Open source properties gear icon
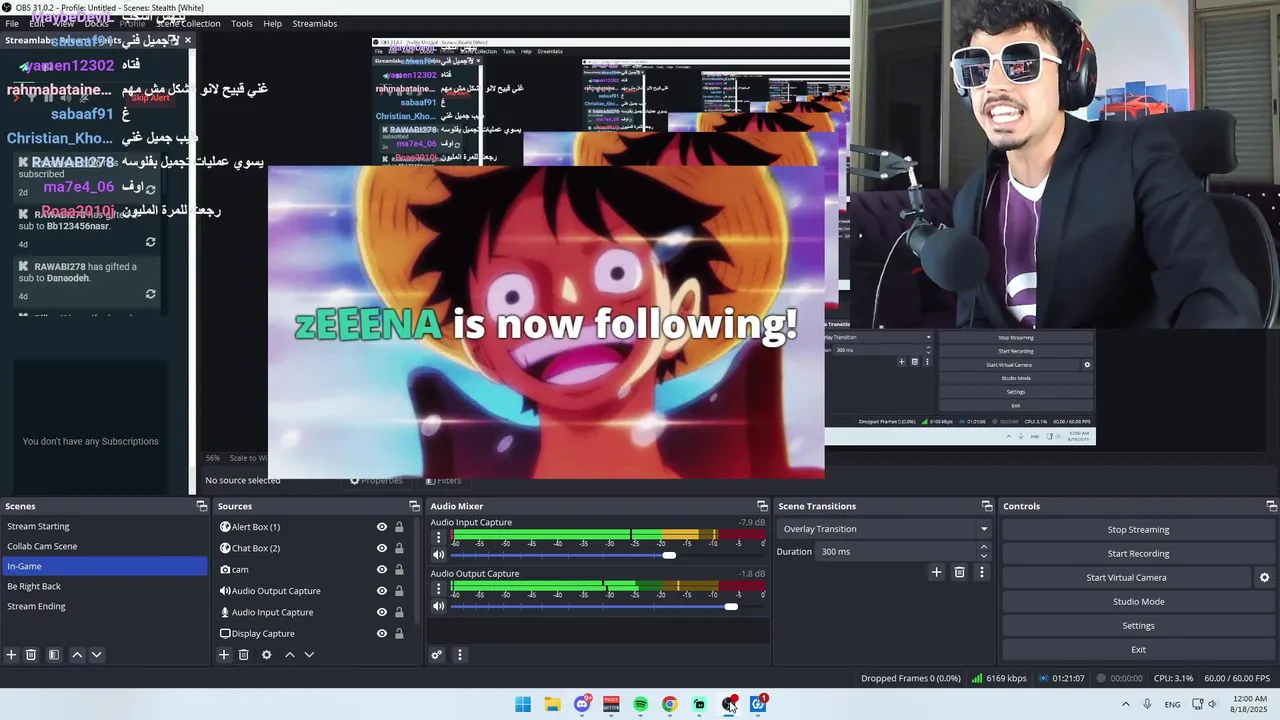 [266, 655]
